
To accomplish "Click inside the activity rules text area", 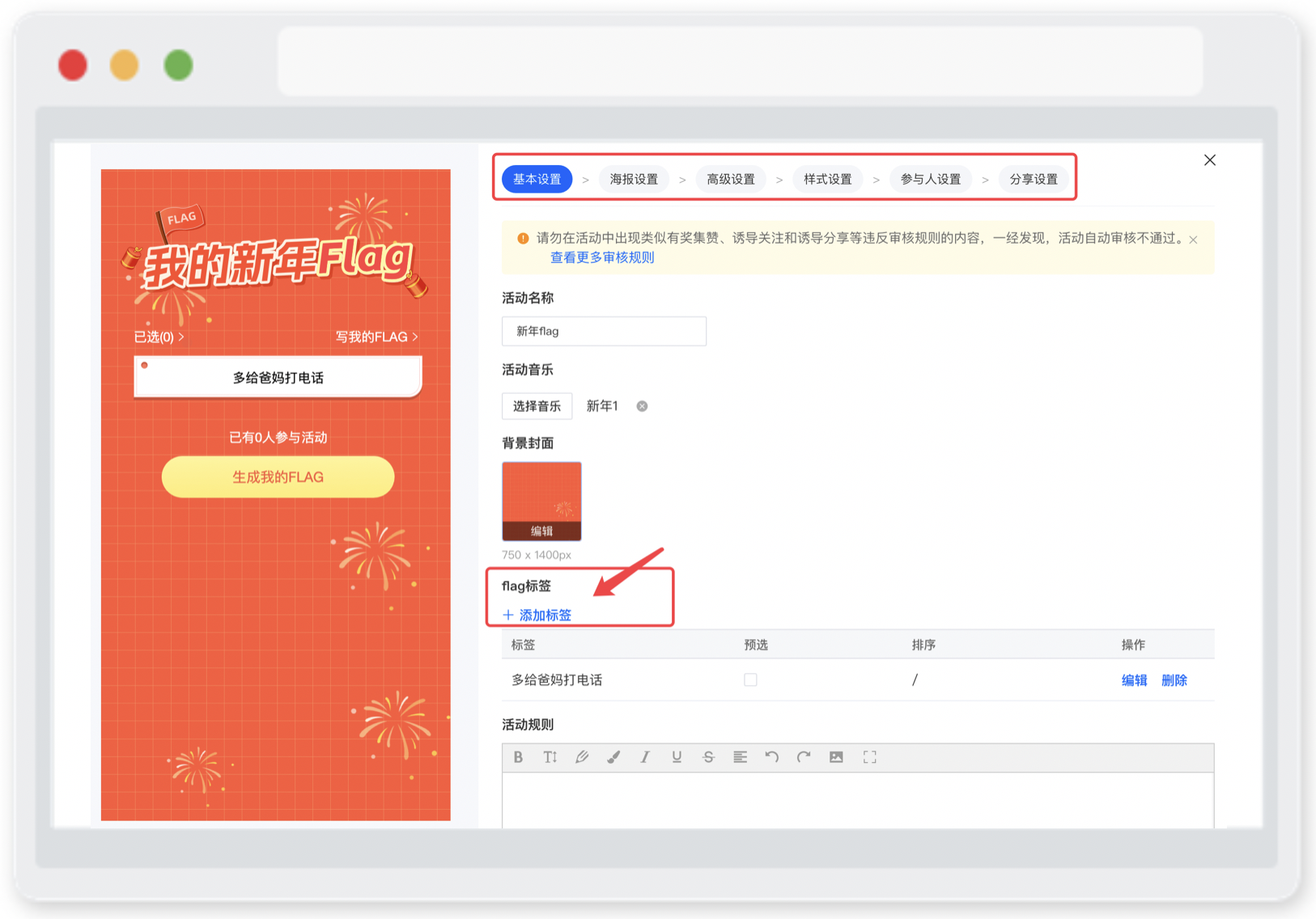I will coord(858,799).
